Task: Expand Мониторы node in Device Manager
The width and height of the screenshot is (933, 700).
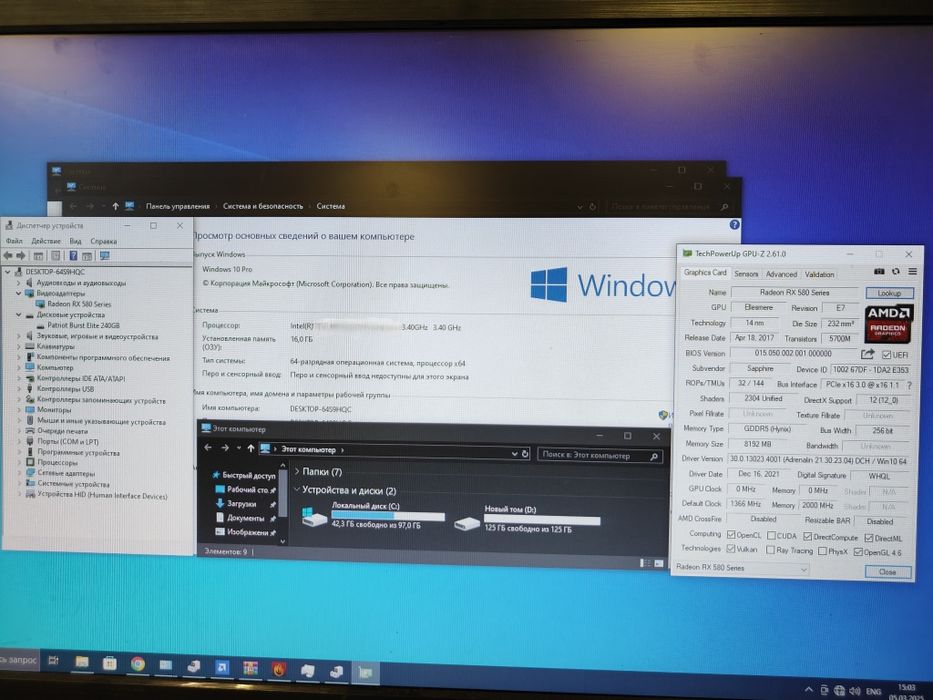Action: (18, 410)
